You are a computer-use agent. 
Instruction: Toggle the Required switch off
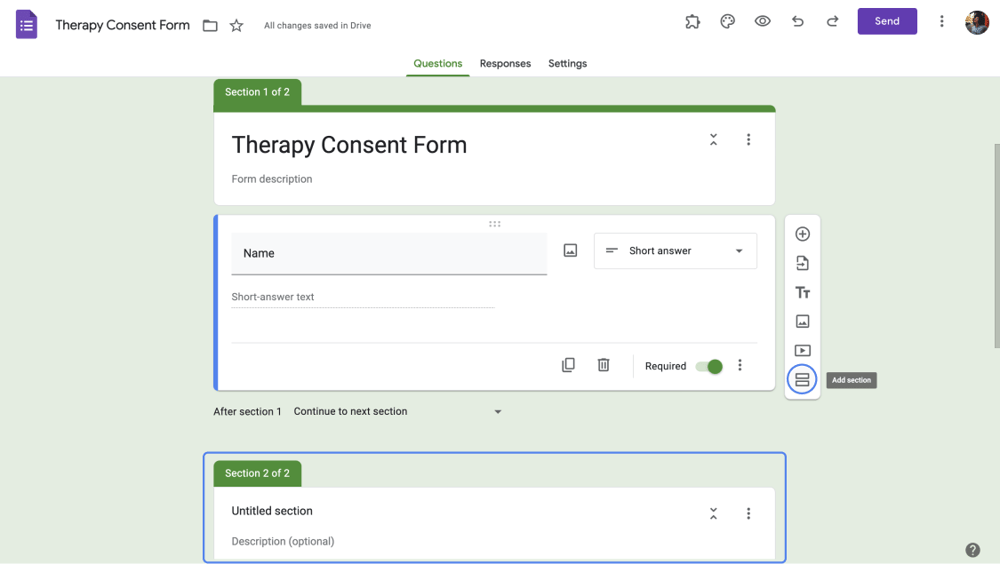(x=709, y=366)
